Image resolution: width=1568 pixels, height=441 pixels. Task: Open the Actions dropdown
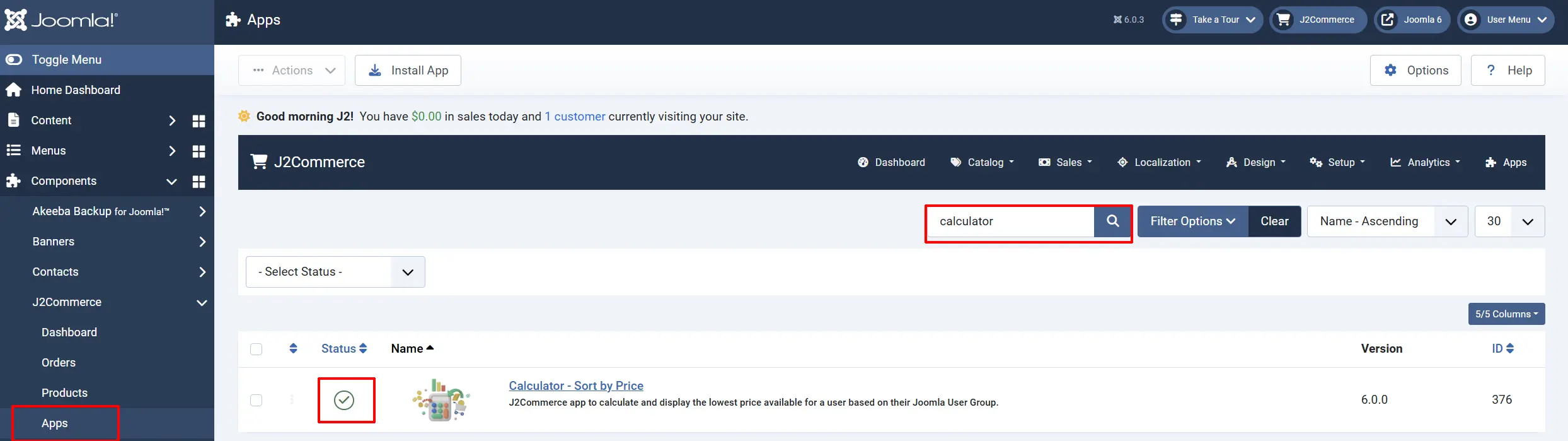[x=292, y=70]
